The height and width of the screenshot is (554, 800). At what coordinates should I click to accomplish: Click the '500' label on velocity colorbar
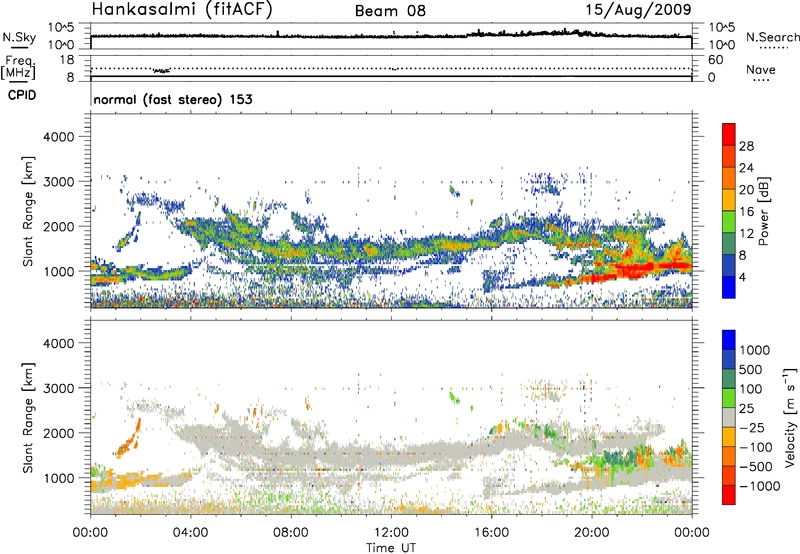point(750,369)
